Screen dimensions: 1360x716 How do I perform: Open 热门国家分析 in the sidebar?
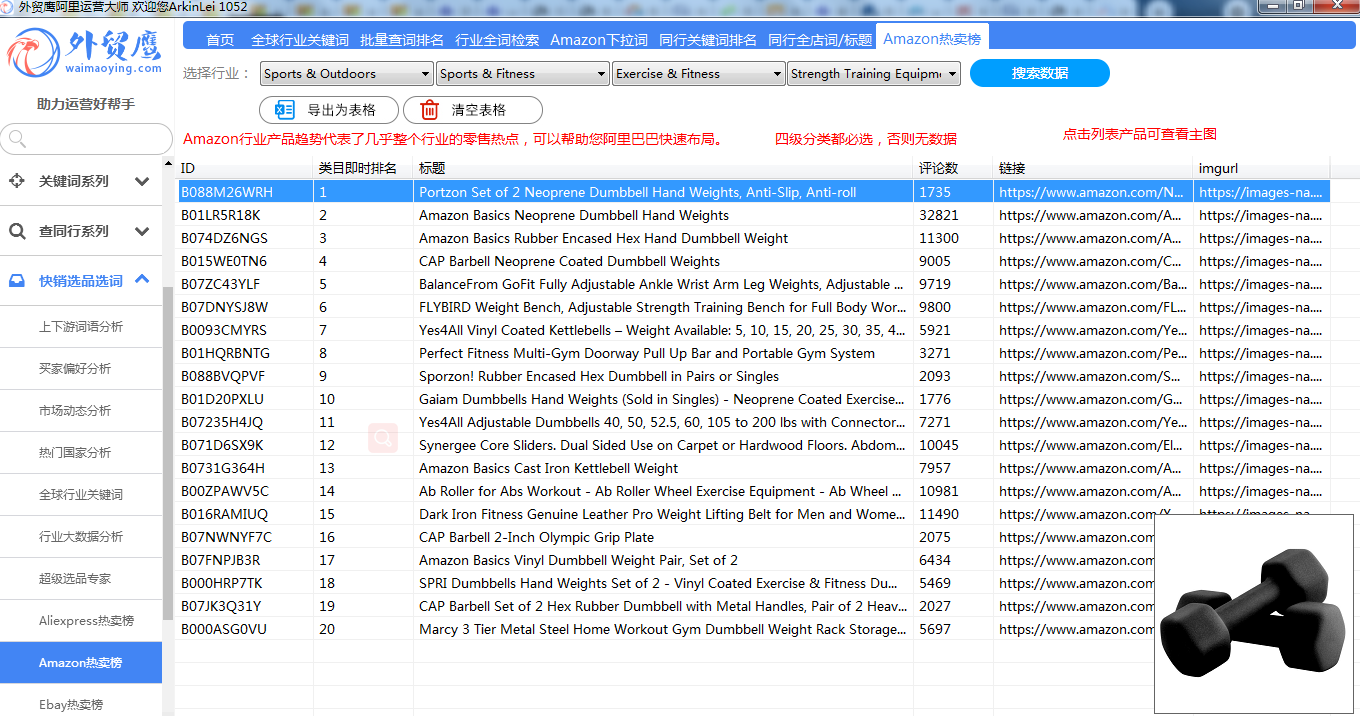[81, 453]
